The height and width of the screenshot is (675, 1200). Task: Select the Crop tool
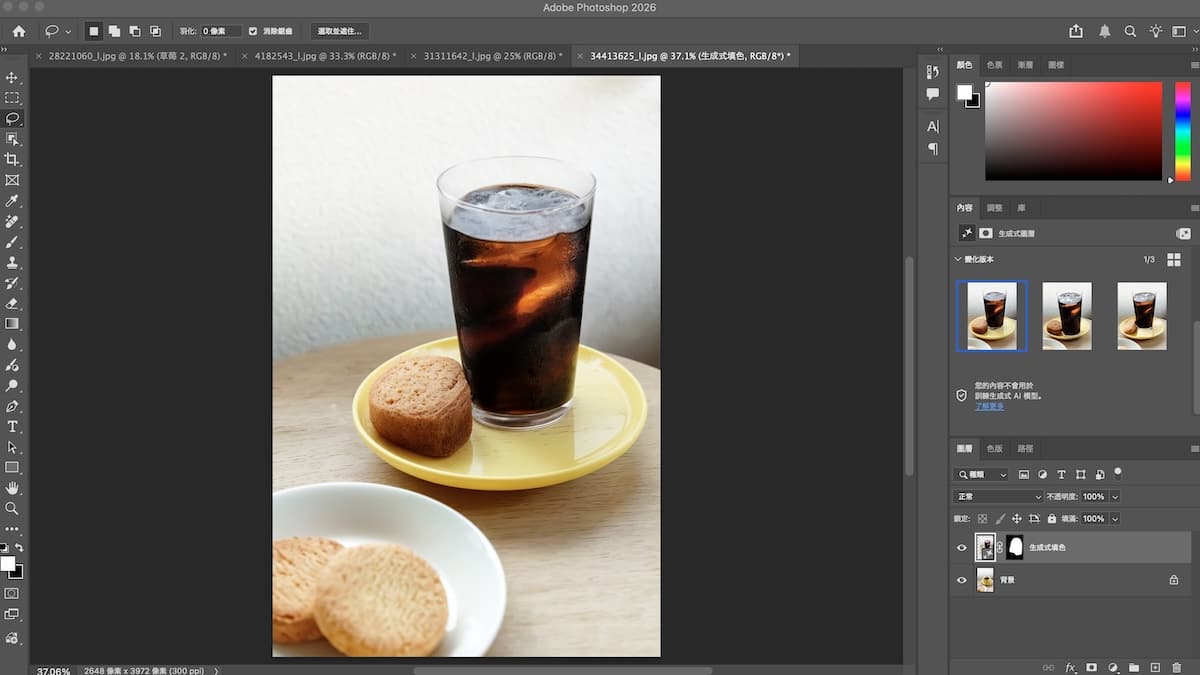tap(12, 159)
